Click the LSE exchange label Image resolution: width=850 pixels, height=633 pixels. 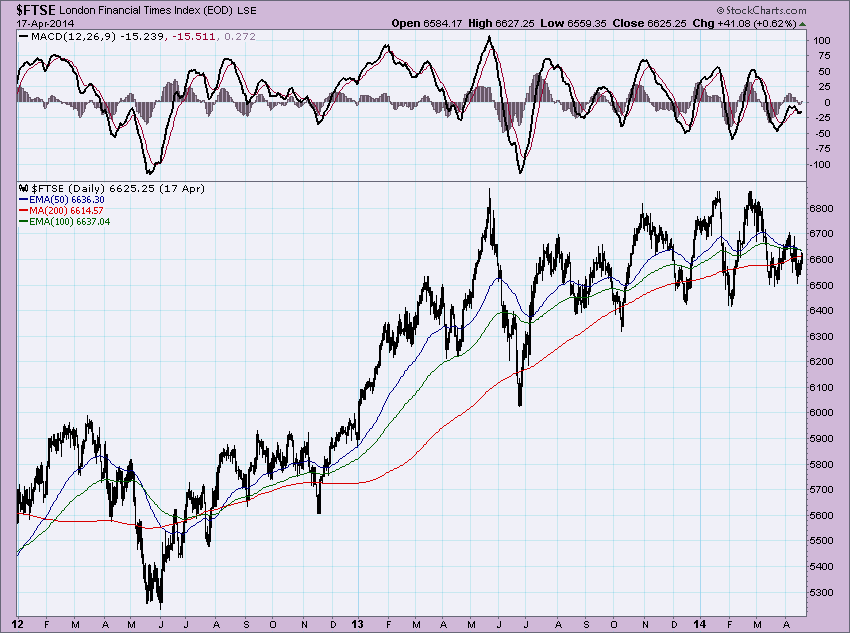[x=246, y=10]
